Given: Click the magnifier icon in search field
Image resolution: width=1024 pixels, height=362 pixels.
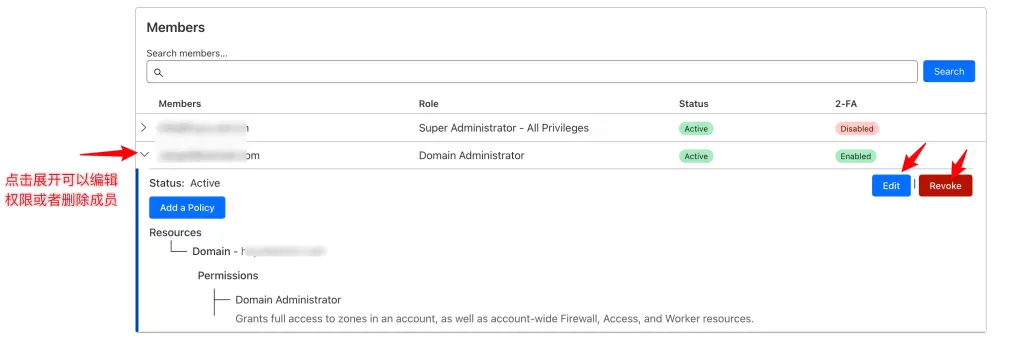Looking at the screenshot, I should 158,72.
